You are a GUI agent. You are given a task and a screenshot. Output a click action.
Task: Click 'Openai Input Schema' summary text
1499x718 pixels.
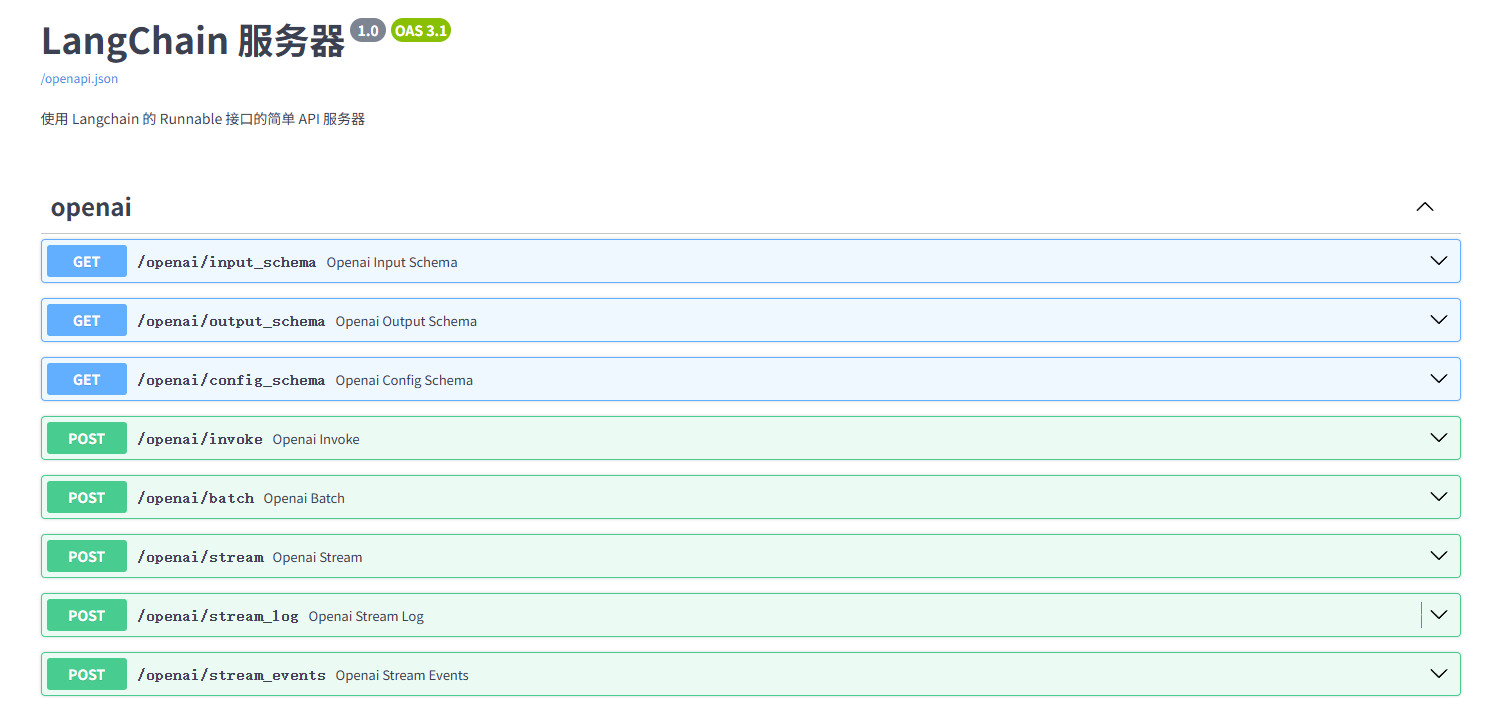392,262
